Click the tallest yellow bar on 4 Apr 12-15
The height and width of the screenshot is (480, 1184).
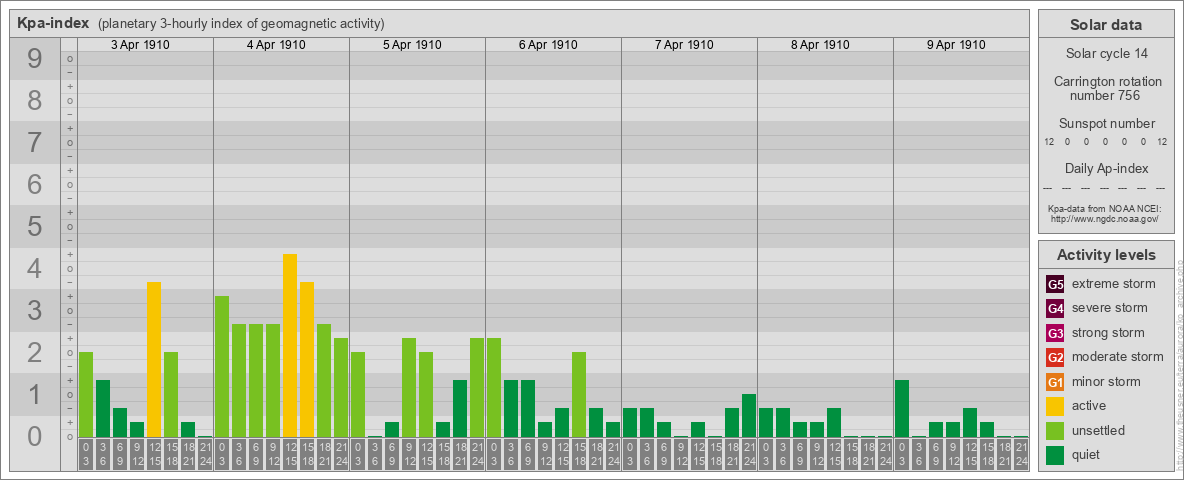click(290, 346)
